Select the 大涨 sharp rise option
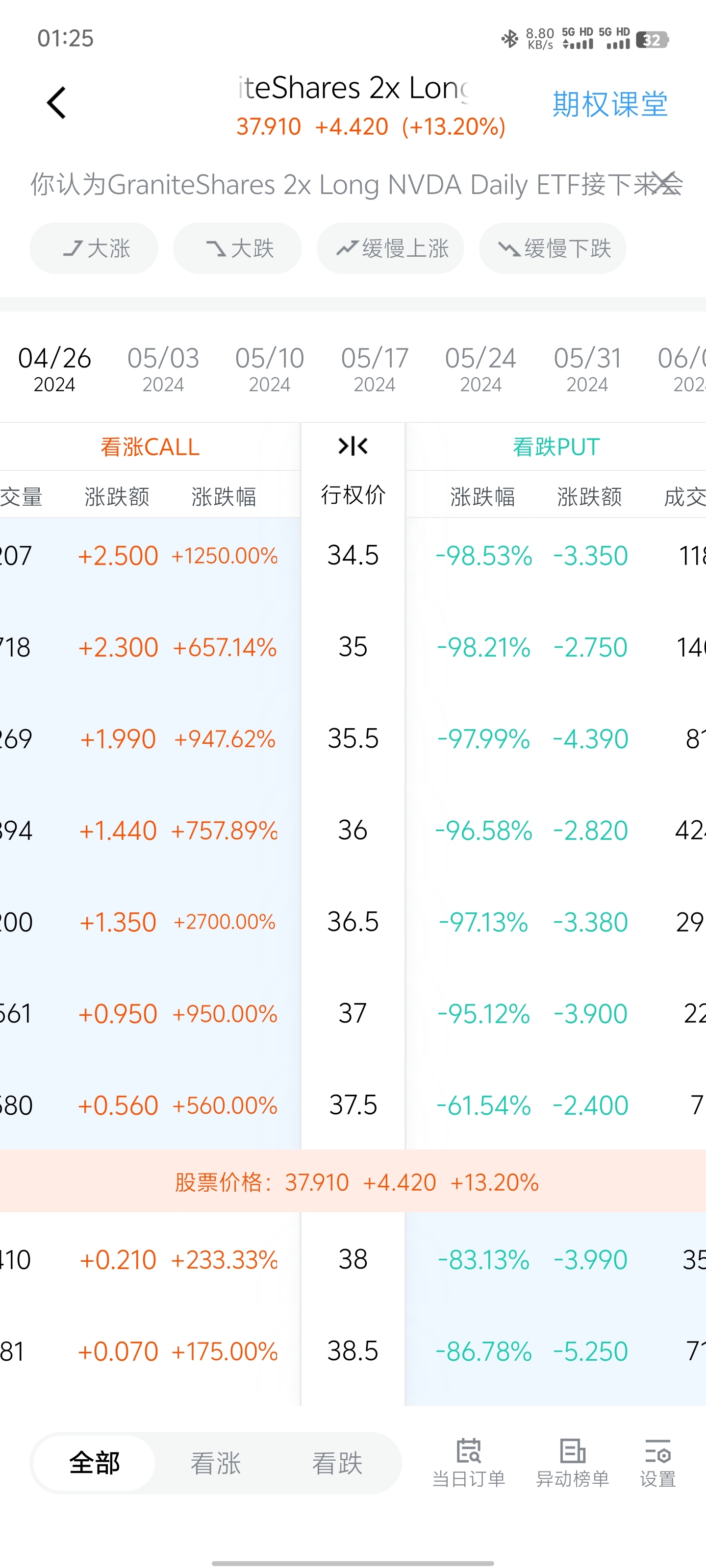 tap(95, 248)
